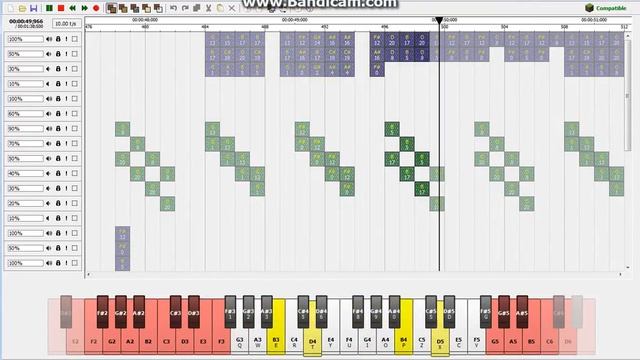
Task: Create a new song with the blank-page icon
Action: (11, 8)
